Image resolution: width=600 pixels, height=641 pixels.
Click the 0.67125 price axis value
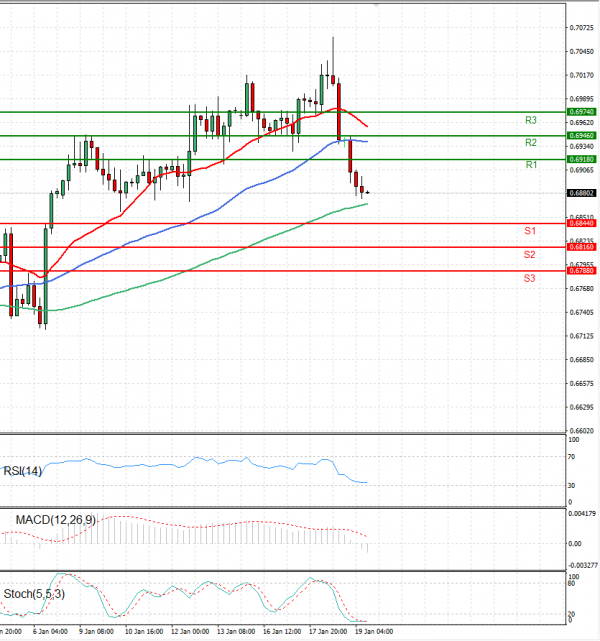click(x=582, y=336)
